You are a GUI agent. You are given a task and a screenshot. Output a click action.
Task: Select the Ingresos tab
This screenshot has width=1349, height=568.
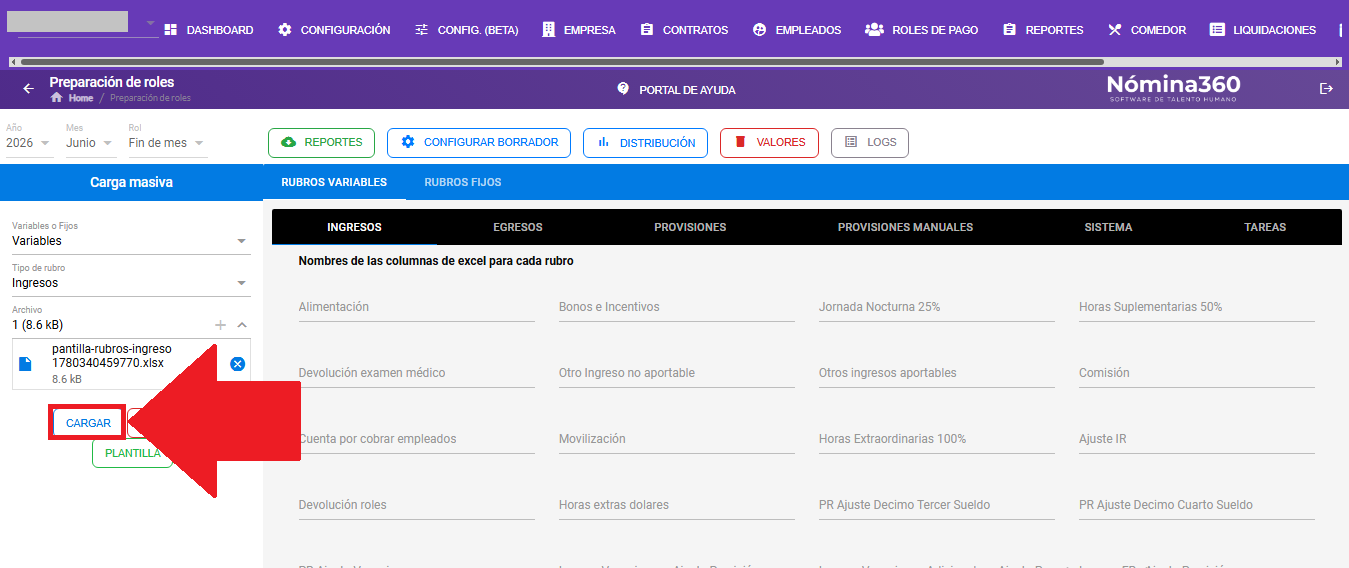point(354,227)
